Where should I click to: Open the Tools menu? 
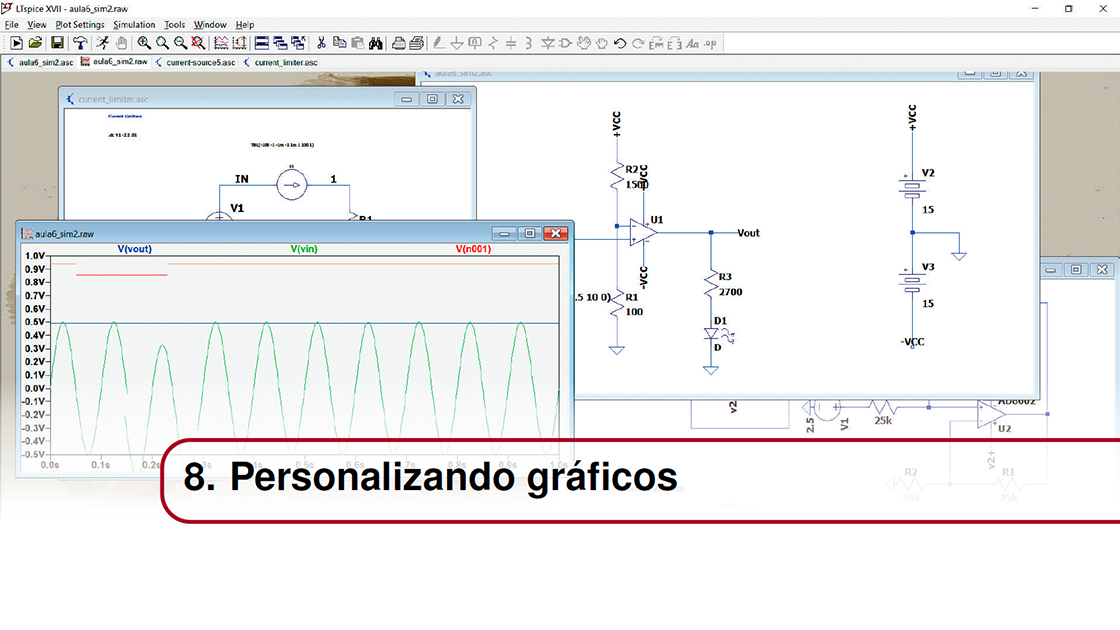click(x=174, y=24)
